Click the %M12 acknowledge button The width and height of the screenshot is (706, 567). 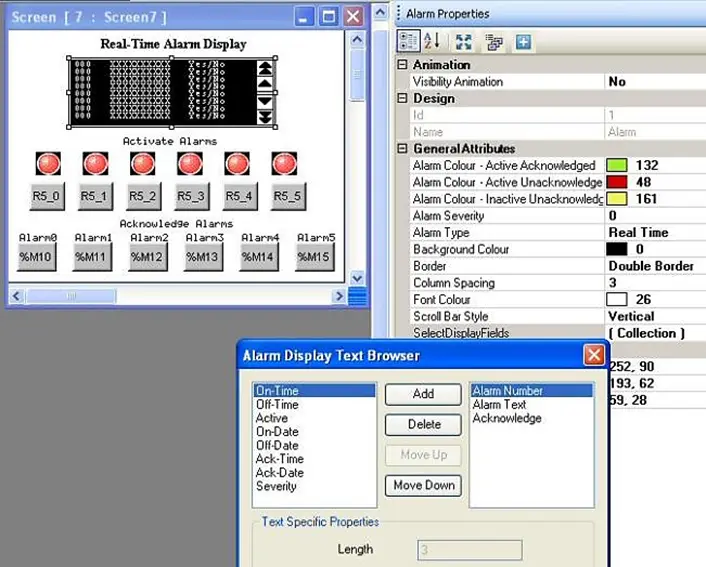[148, 257]
